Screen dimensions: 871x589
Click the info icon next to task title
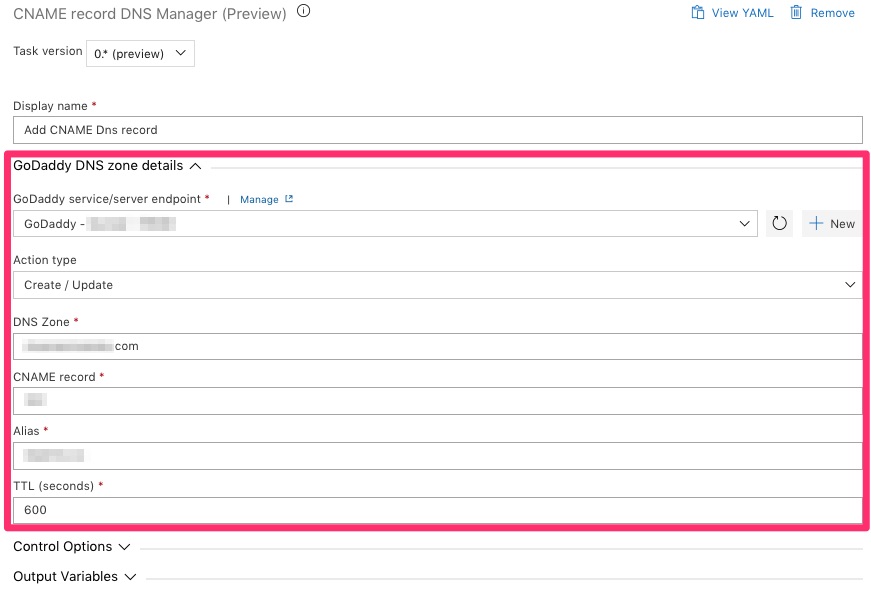[303, 11]
